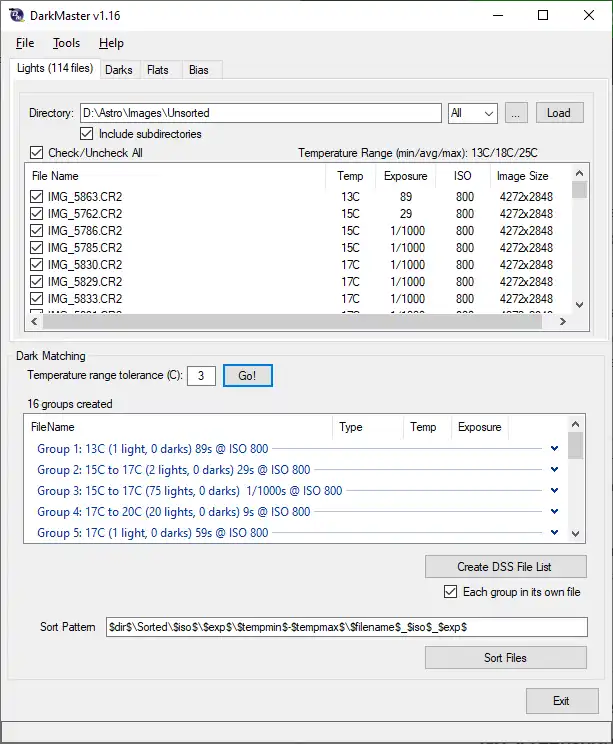Viewport: 613px width, 744px height.
Task: Sort by ISO column header
Action: click(463, 176)
